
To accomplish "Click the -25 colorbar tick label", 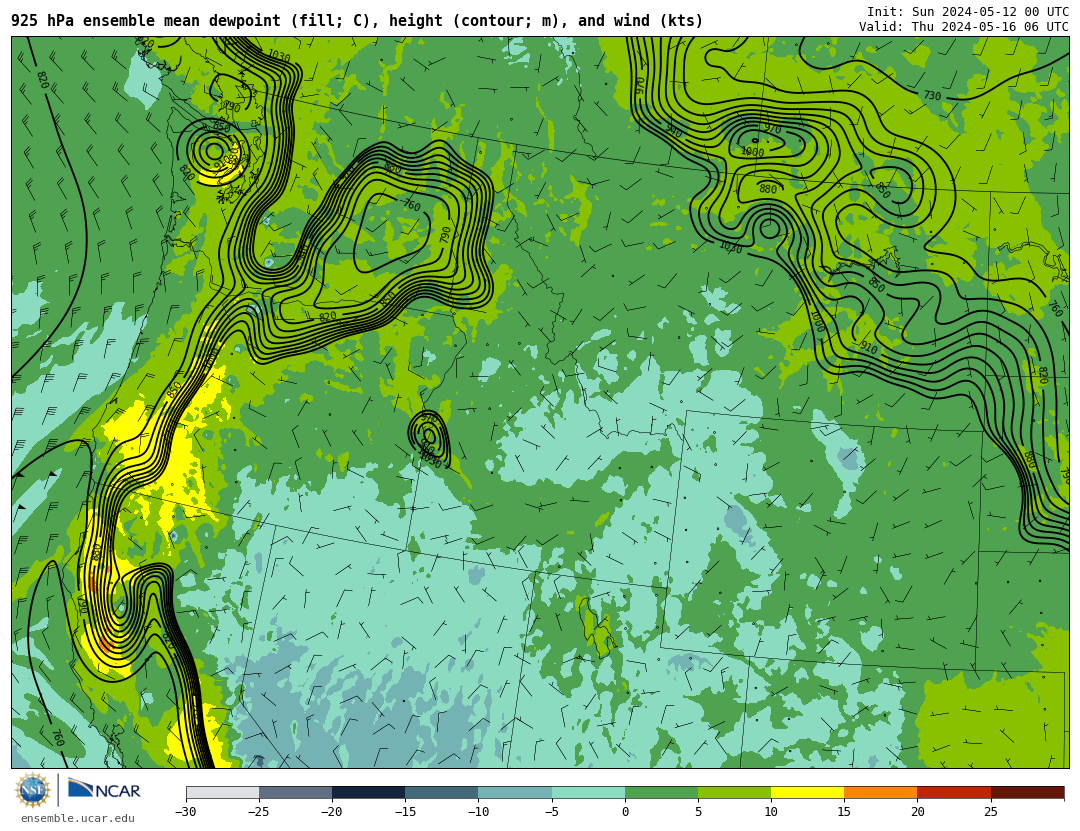I will [x=259, y=812].
